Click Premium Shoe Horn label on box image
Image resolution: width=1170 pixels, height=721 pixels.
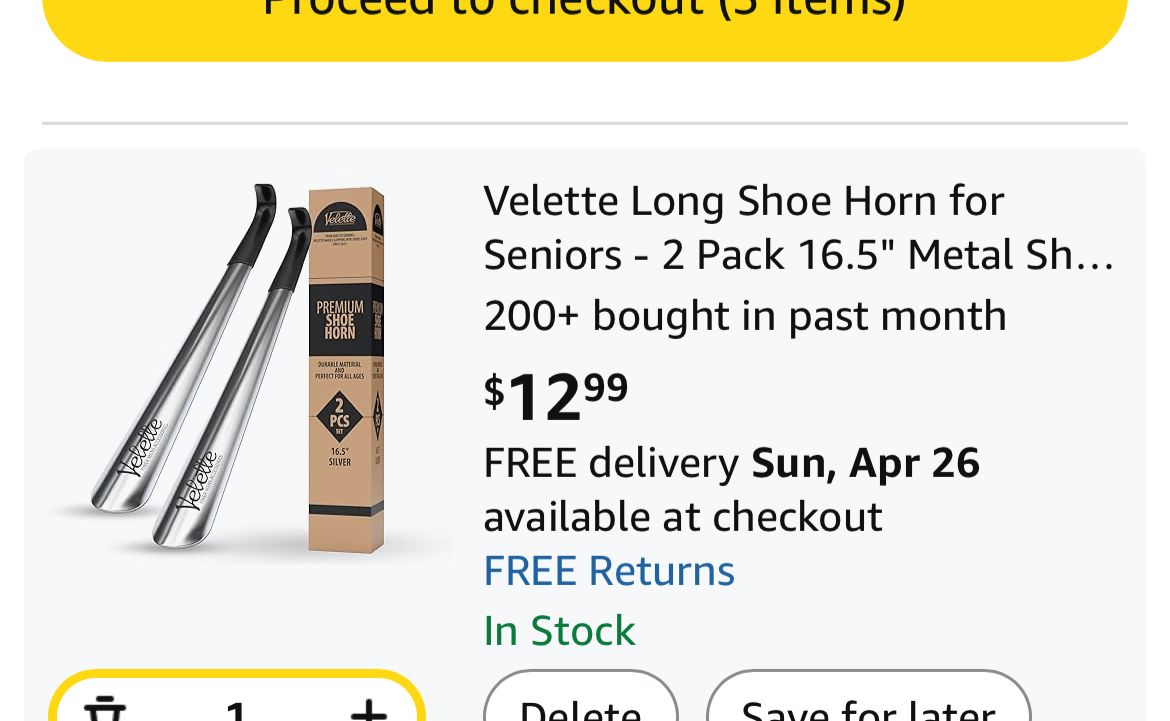coord(340,320)
